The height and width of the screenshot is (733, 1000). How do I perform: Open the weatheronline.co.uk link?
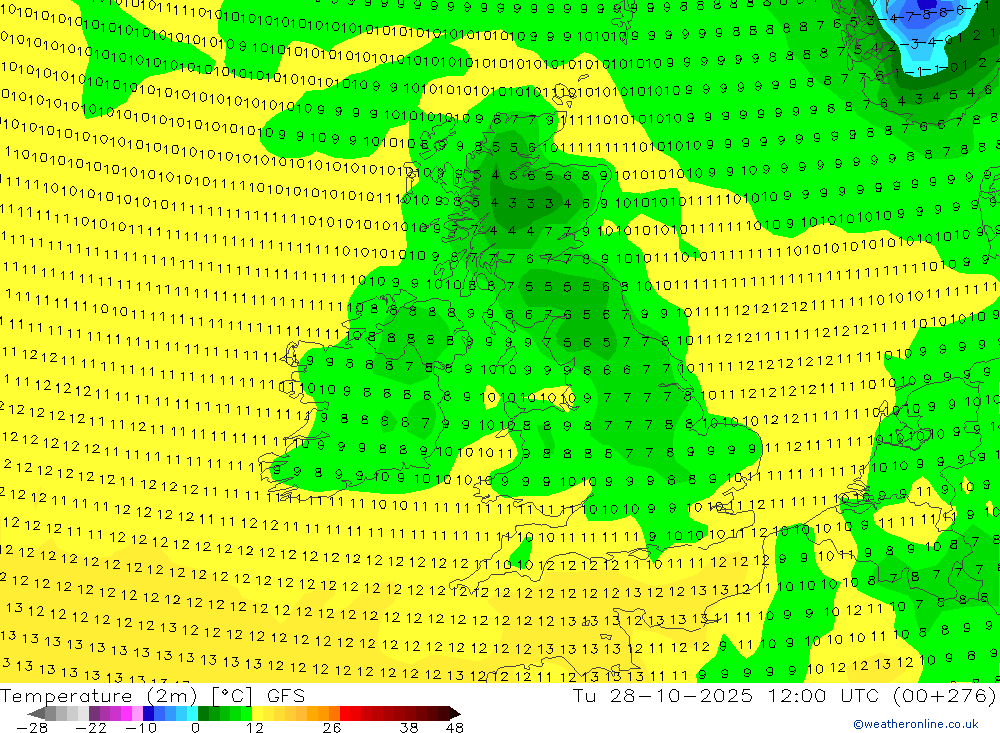(x=916, y=724)
